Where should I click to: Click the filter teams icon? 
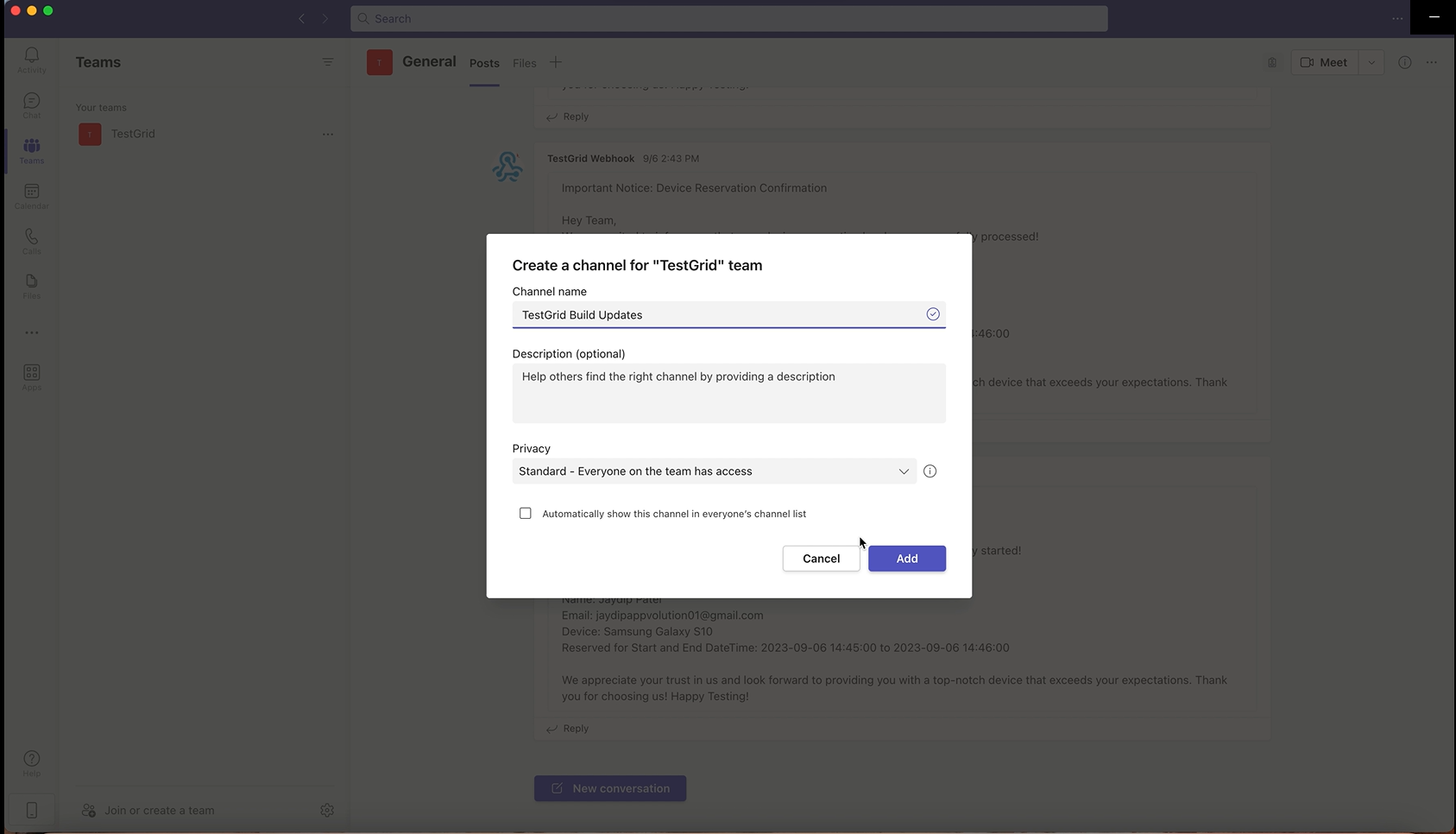click(327, 62)
